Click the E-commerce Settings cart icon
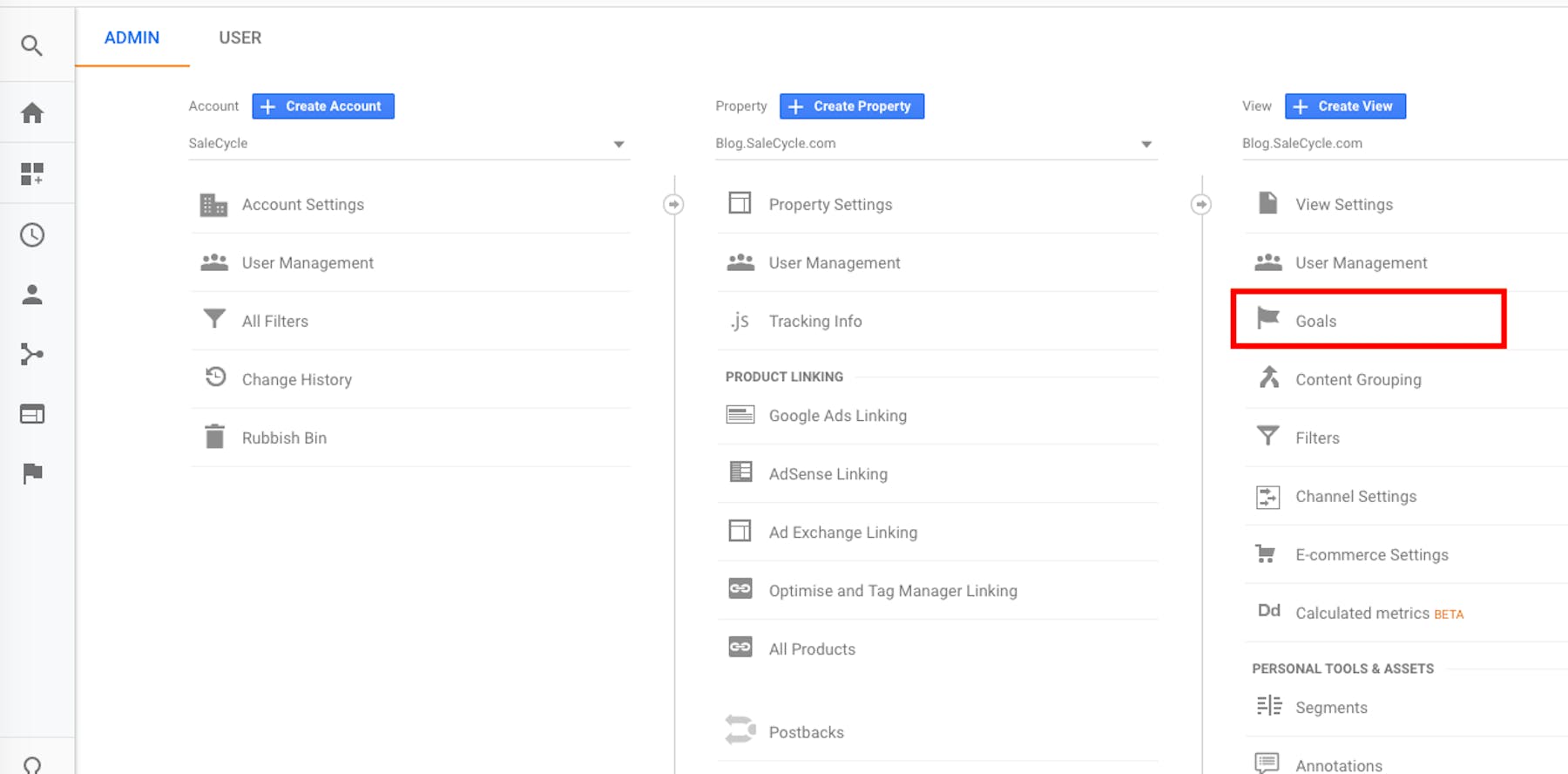This screenshot has width=1568, height=774. pos(1266,553)
